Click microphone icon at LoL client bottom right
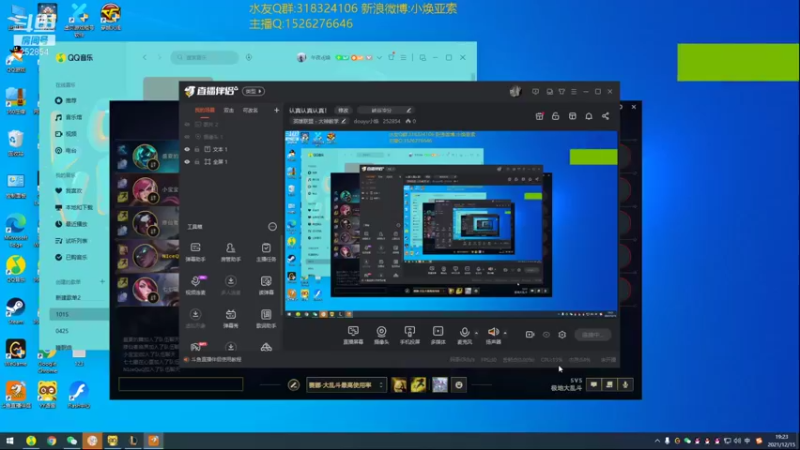The height and width of the screenshot is (450, 800). click(625, 384)
